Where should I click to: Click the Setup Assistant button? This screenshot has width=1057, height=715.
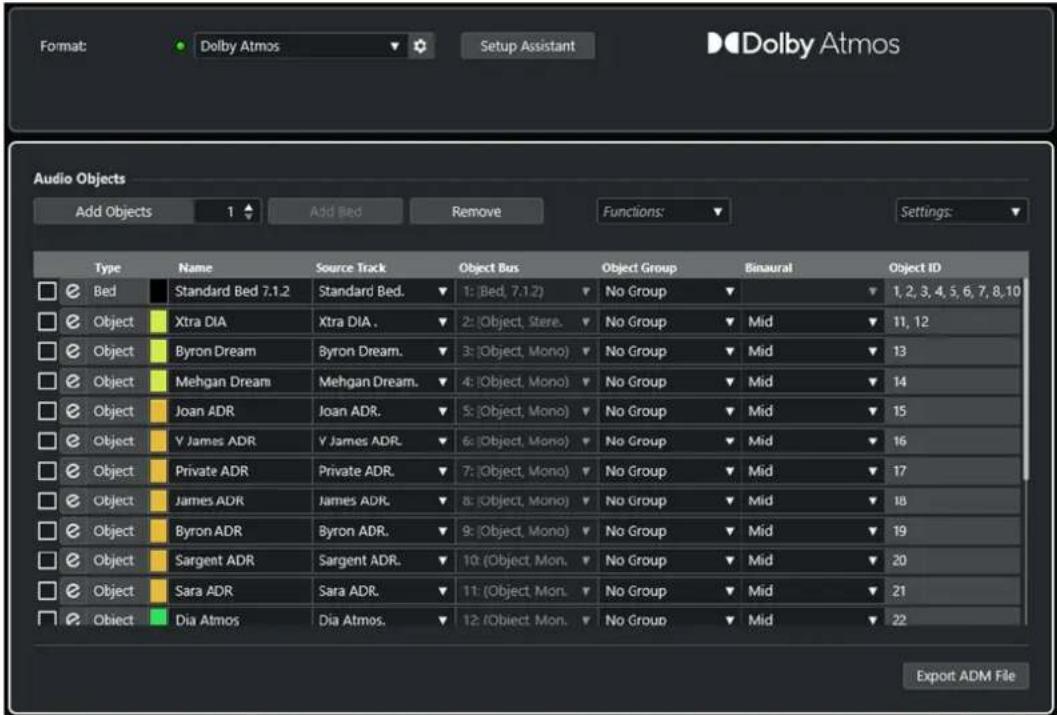click(528, 46)
